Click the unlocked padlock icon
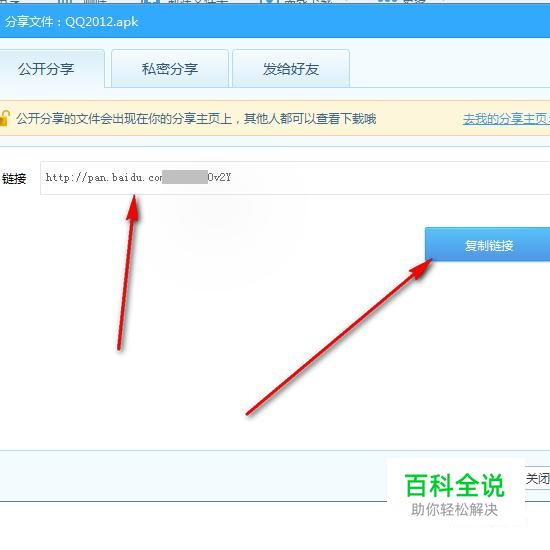The image size is (550, 550). click(x=4, y=118)
